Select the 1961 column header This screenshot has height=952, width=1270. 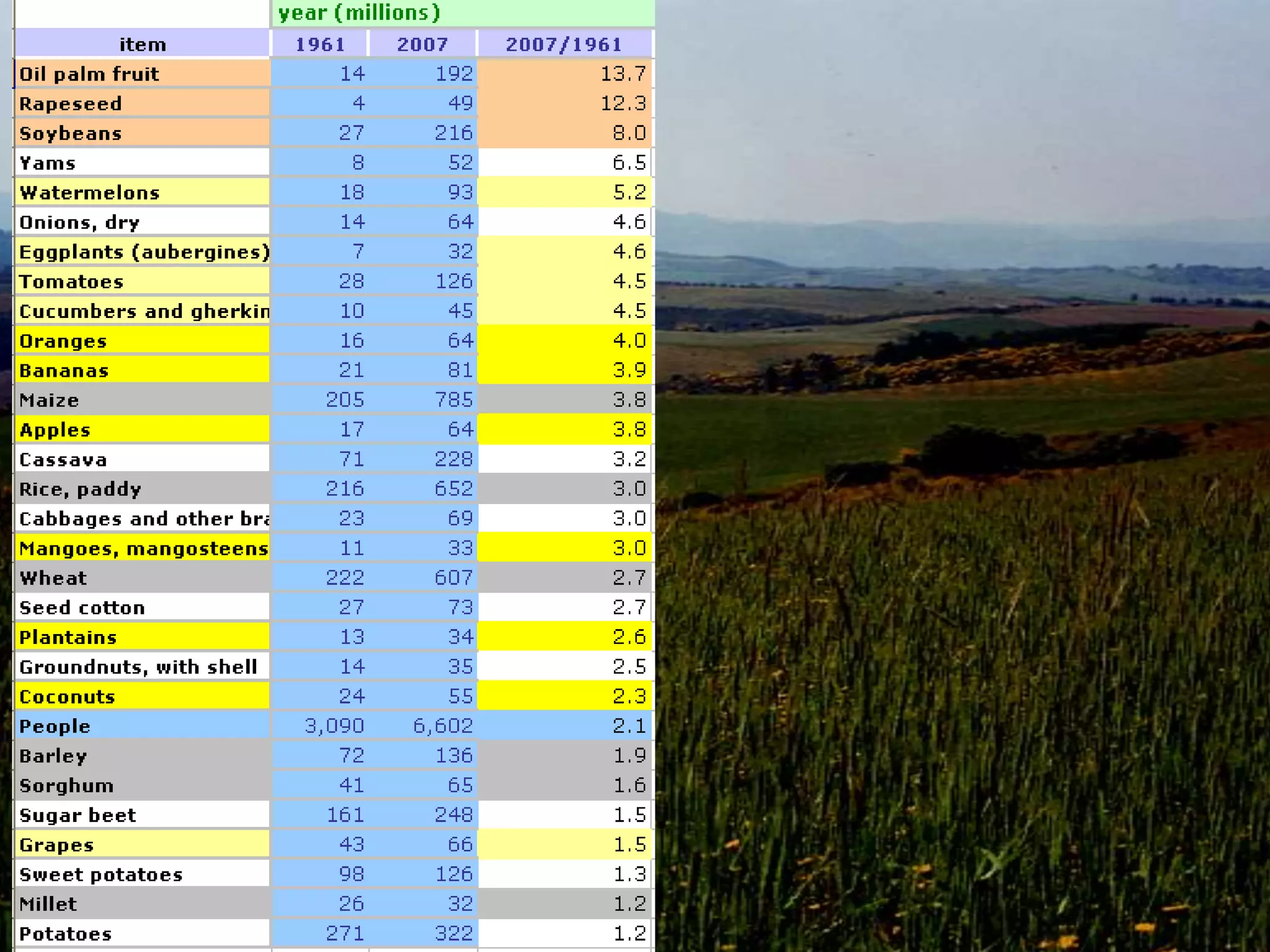tap(319, 45)
